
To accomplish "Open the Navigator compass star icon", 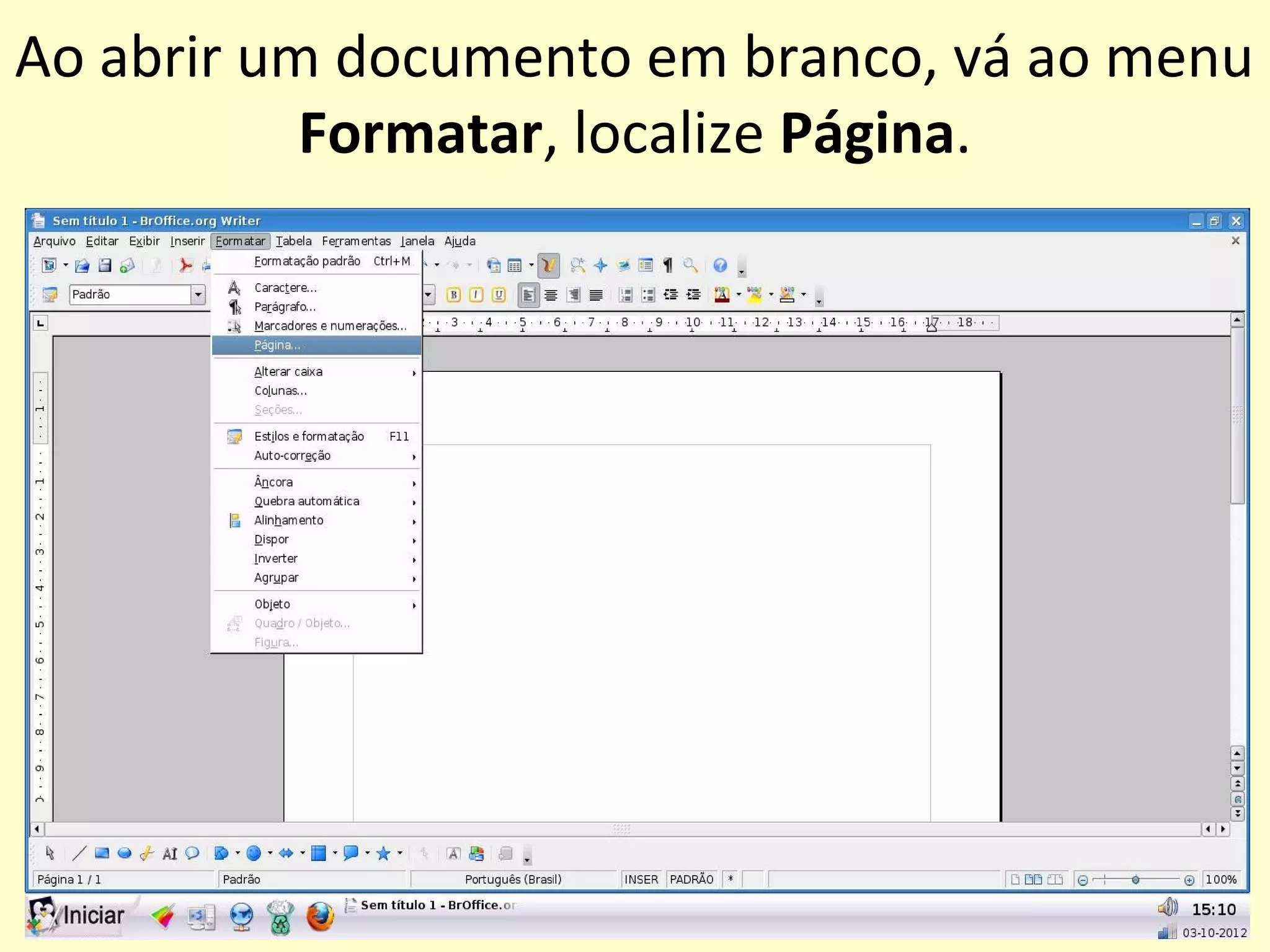I will tap(600, 265).
